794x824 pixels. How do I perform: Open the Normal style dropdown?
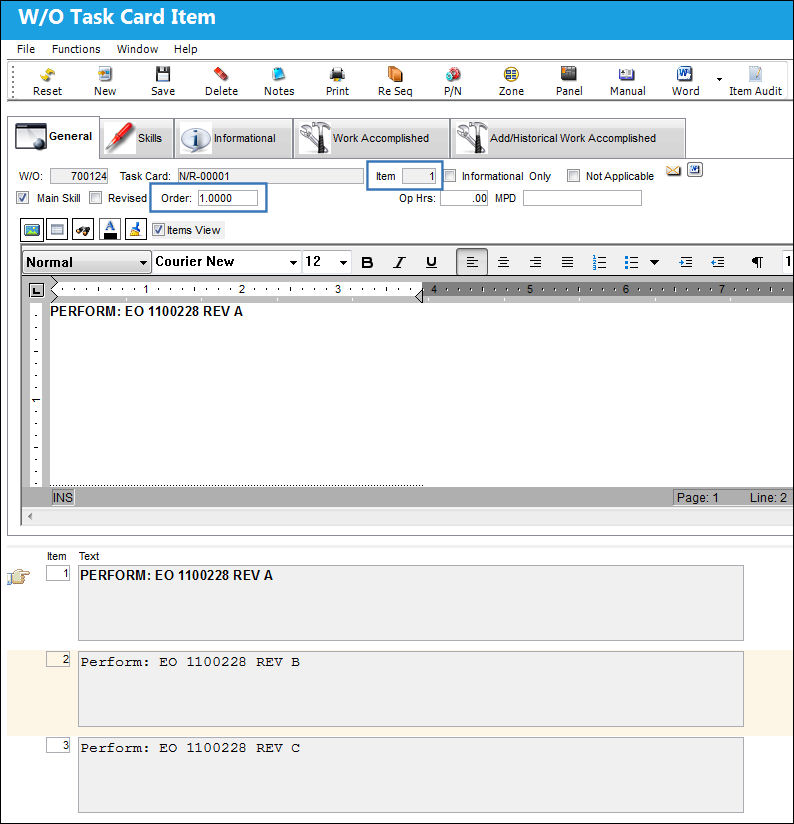pyautogui.click(x=143, y=262)
